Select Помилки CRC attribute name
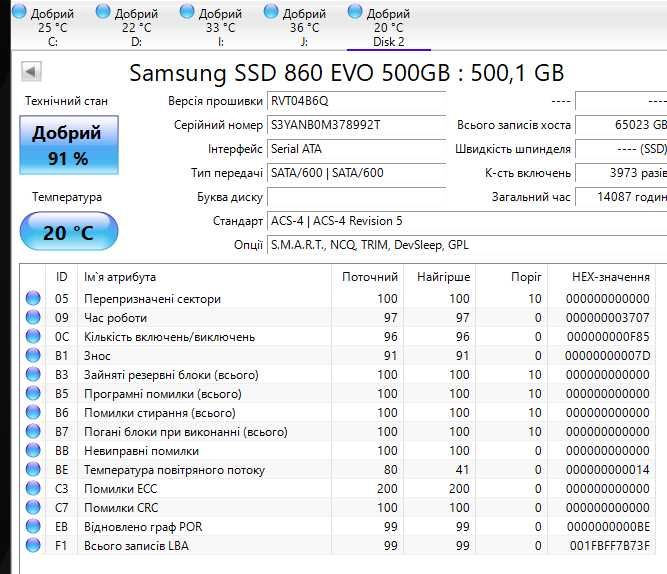The image size is (667, 574). pyautogui.click(x=121, y=508)
